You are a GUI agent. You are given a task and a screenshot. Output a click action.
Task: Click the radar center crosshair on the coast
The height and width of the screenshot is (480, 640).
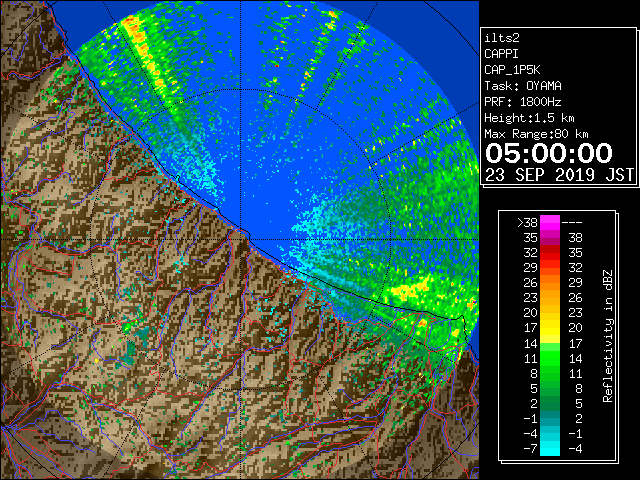241,239
